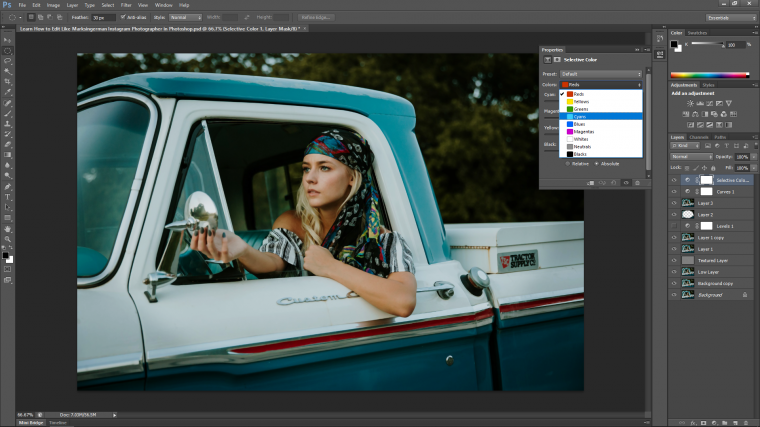This screenshot has height=427, width=760.
Task: Open the layer Kind filter dropdown
Action: (x=685, y=145)
